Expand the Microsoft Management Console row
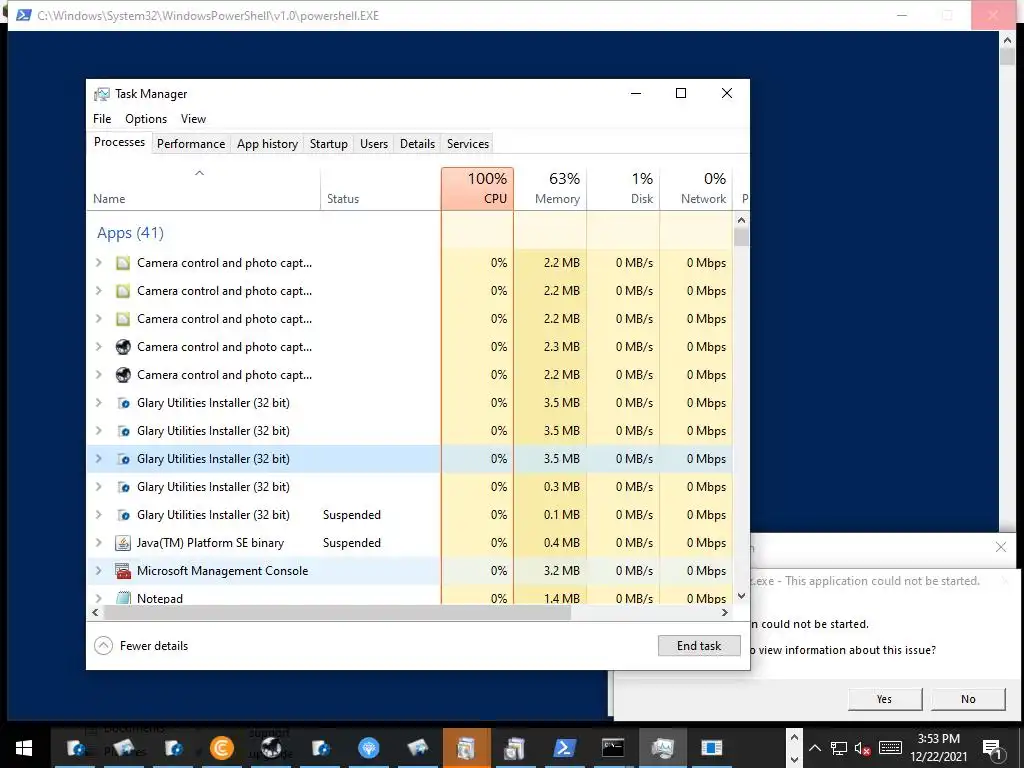This screenshot has height=768, width=1024. click(x=99, y=571)
